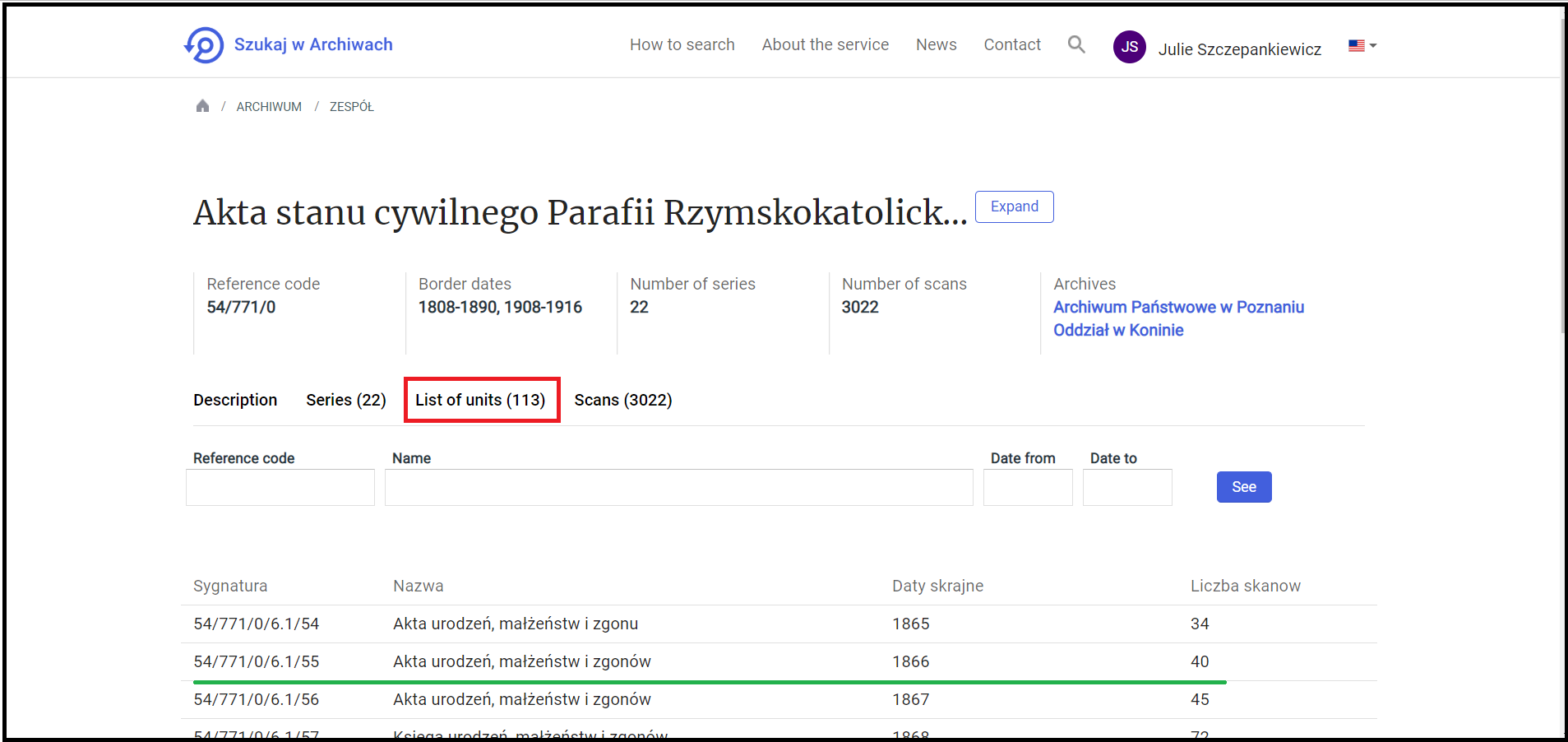Click the JS user avatar circle
This screenshot has height=742, width=1568.
pyautogui.click(x=1129, y=47)
